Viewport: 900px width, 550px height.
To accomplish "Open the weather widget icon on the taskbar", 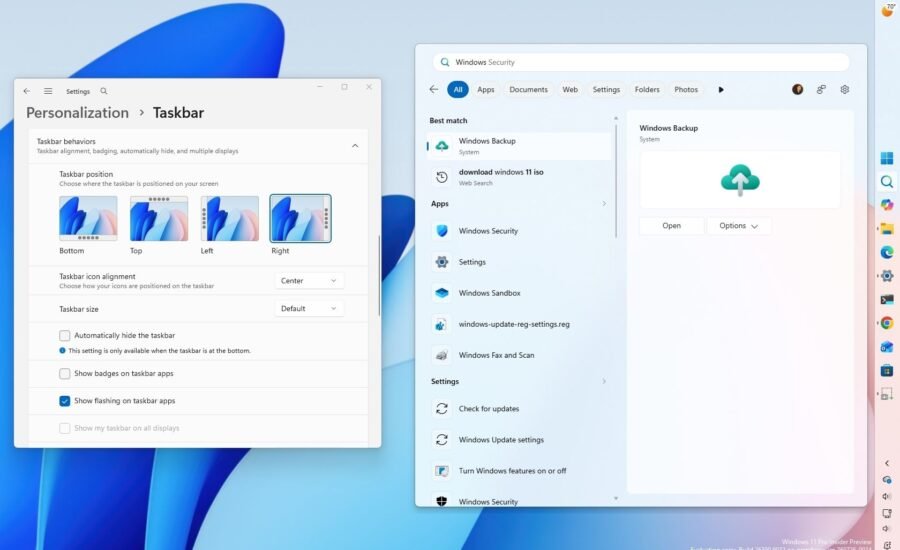I will point(887,10).
